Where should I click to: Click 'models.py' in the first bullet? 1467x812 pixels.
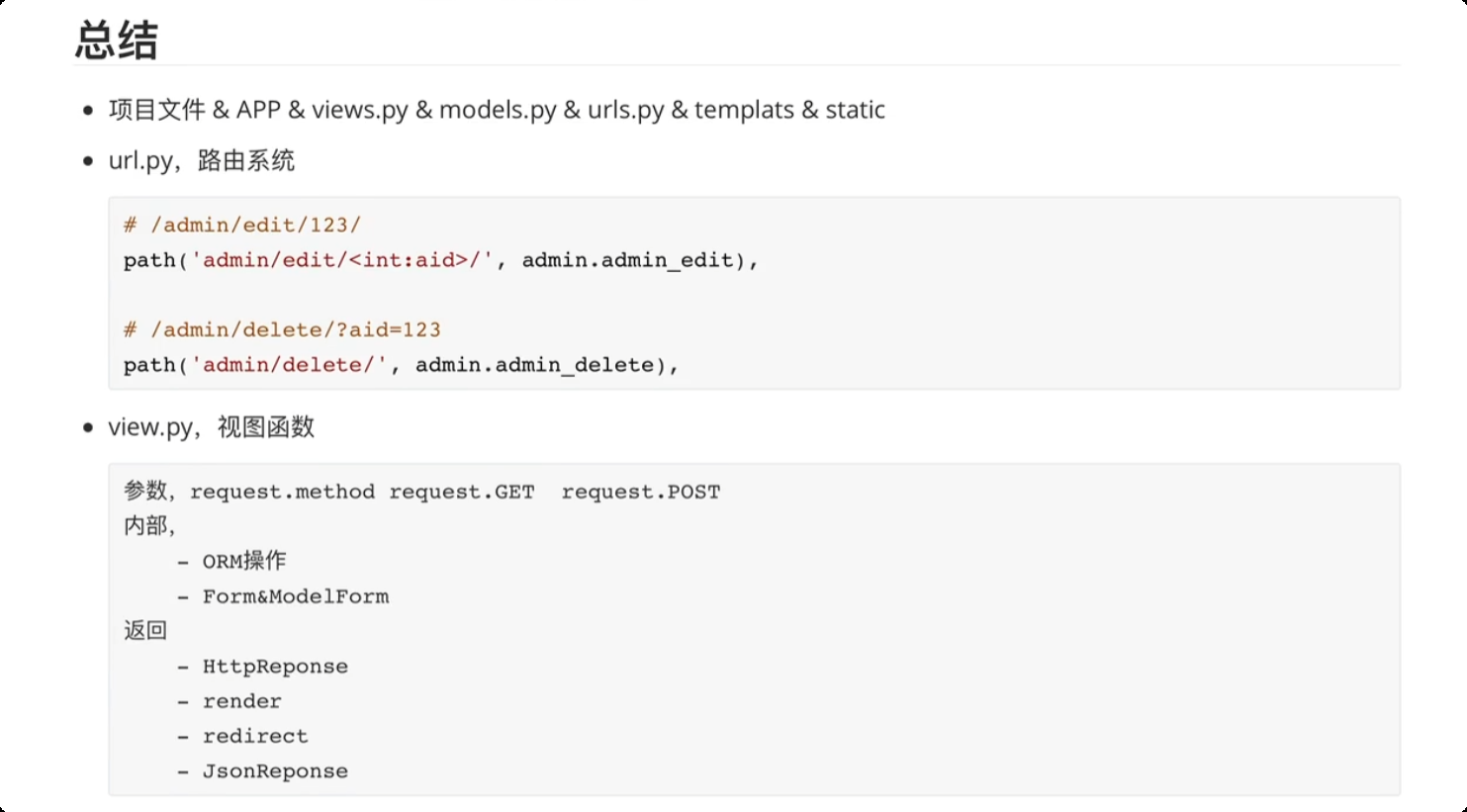(x=498, y=110)
